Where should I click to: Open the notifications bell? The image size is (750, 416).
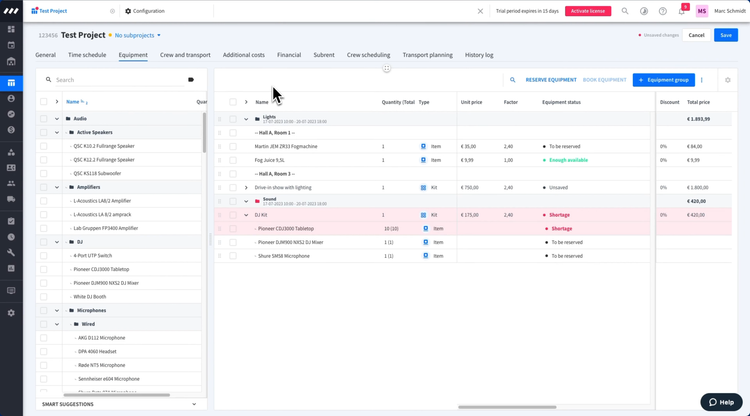681,11
